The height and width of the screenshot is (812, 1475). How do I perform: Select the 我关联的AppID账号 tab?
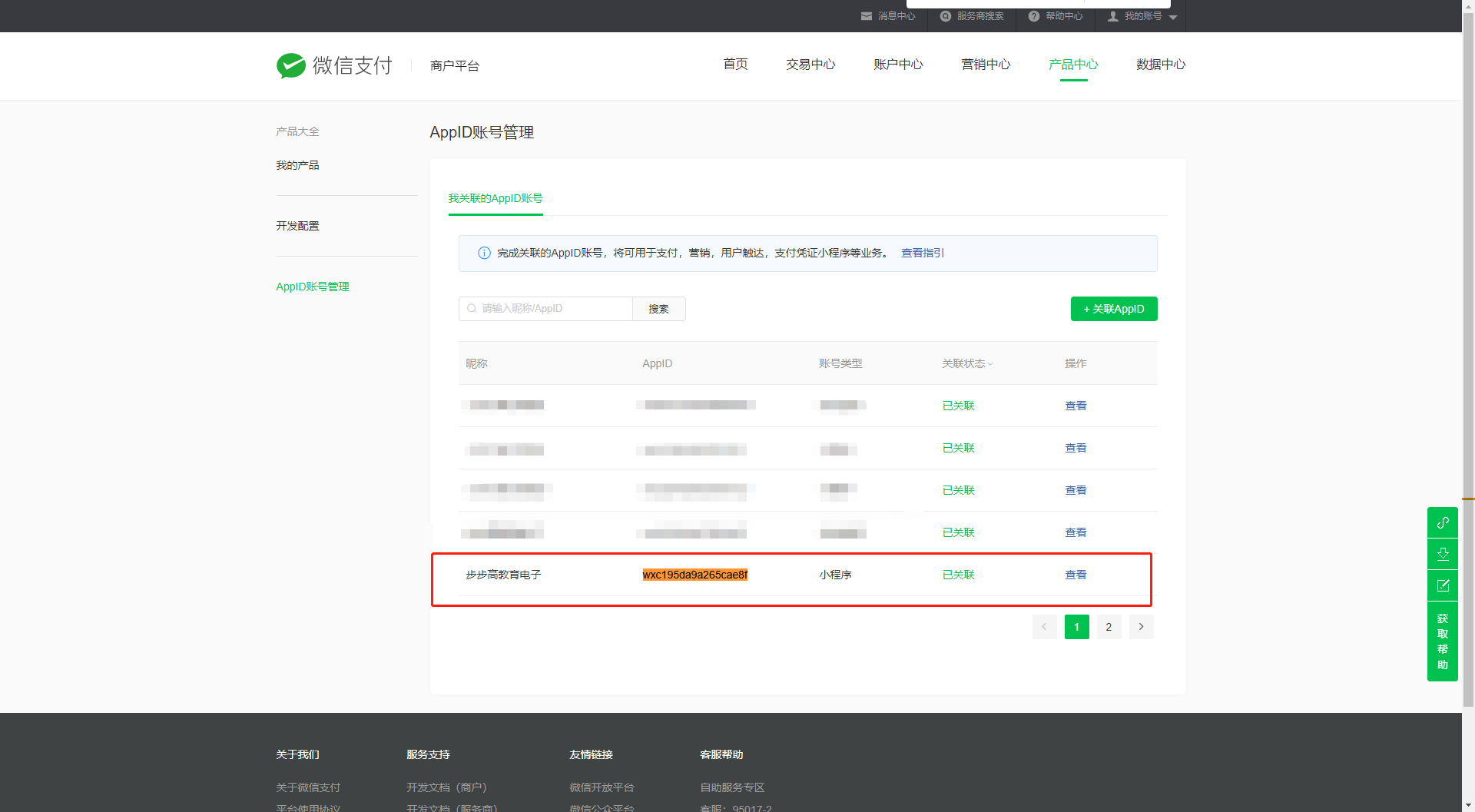click(x=496, y=198)
